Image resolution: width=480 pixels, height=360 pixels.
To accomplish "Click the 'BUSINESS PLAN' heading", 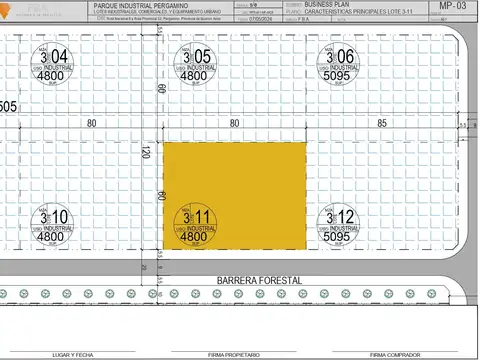I will pos(327,5).
